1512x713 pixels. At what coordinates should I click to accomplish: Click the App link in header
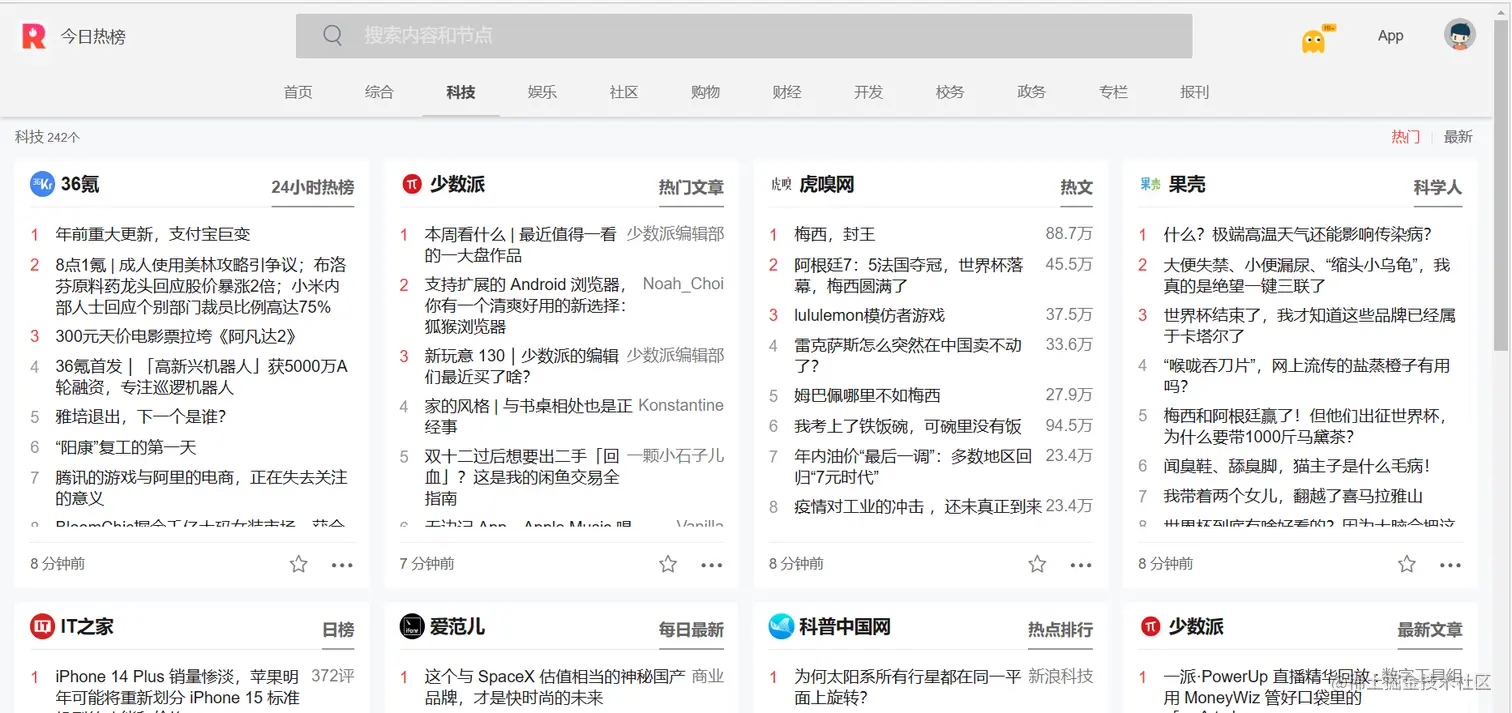[x=1390, y=36]
